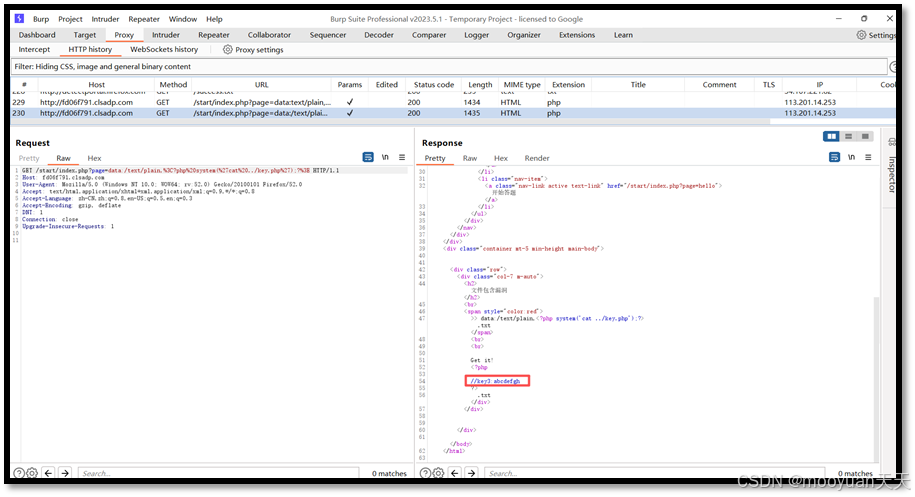Viewport: 915px width, 497px height.
Task: Open the Project menu
Action: pyautogui.click(x=70, y=19)
